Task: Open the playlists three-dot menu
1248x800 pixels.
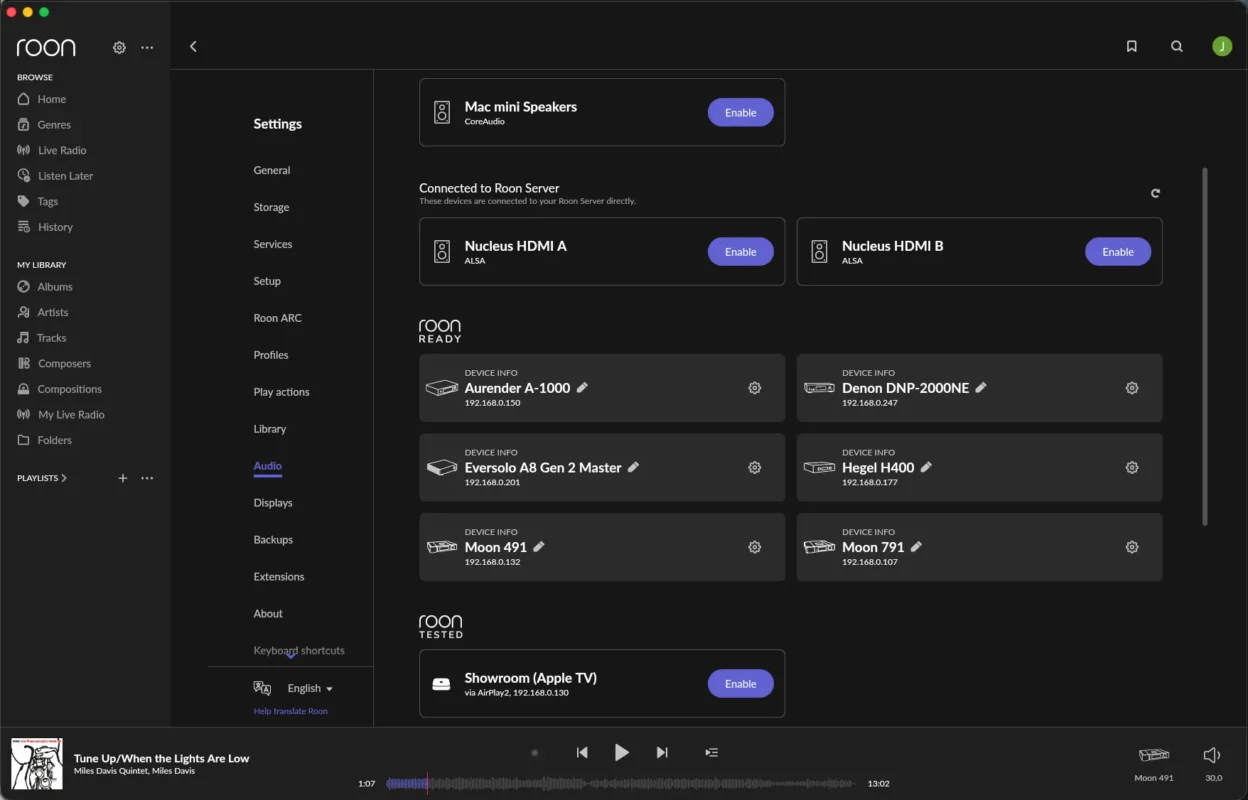Action: point(147,478)
